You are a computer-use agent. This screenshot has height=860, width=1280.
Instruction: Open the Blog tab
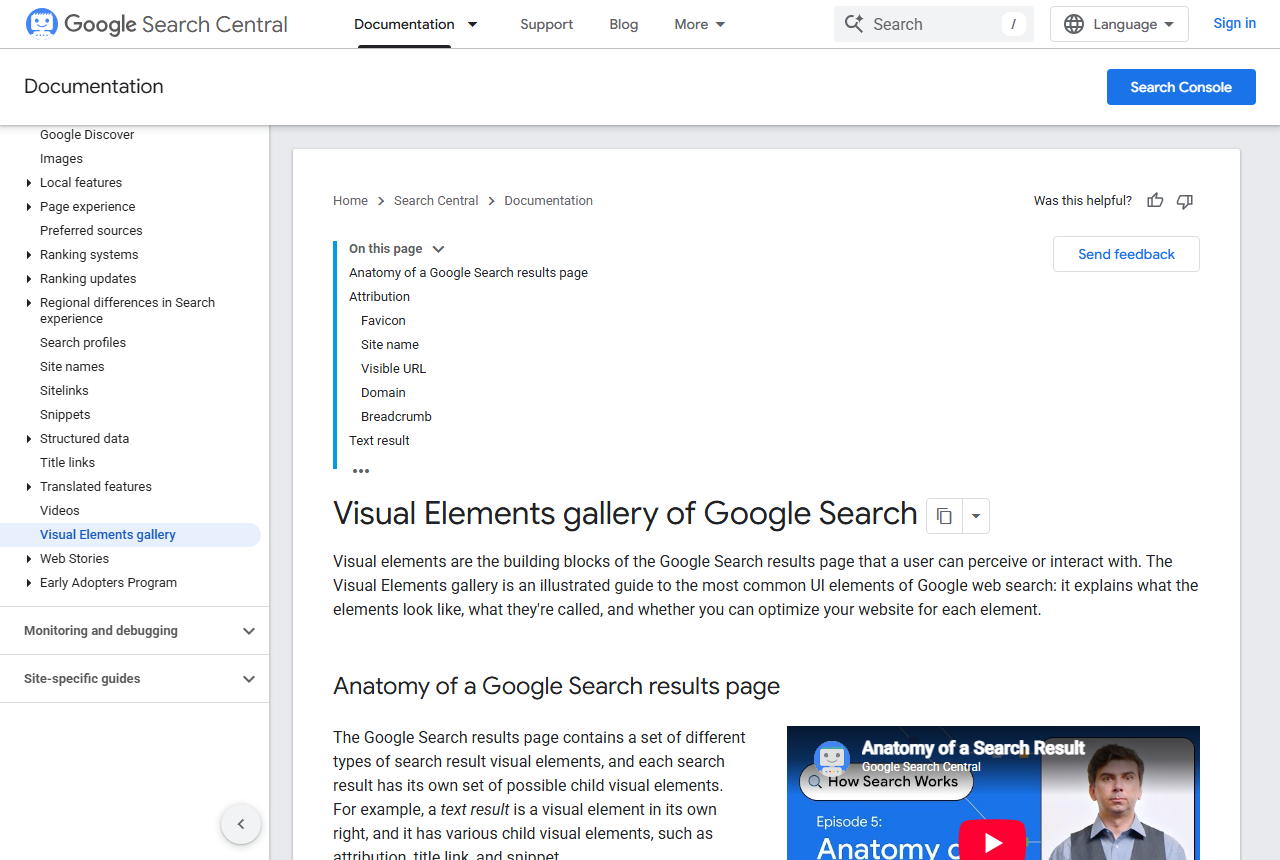(x=624, y=24)
